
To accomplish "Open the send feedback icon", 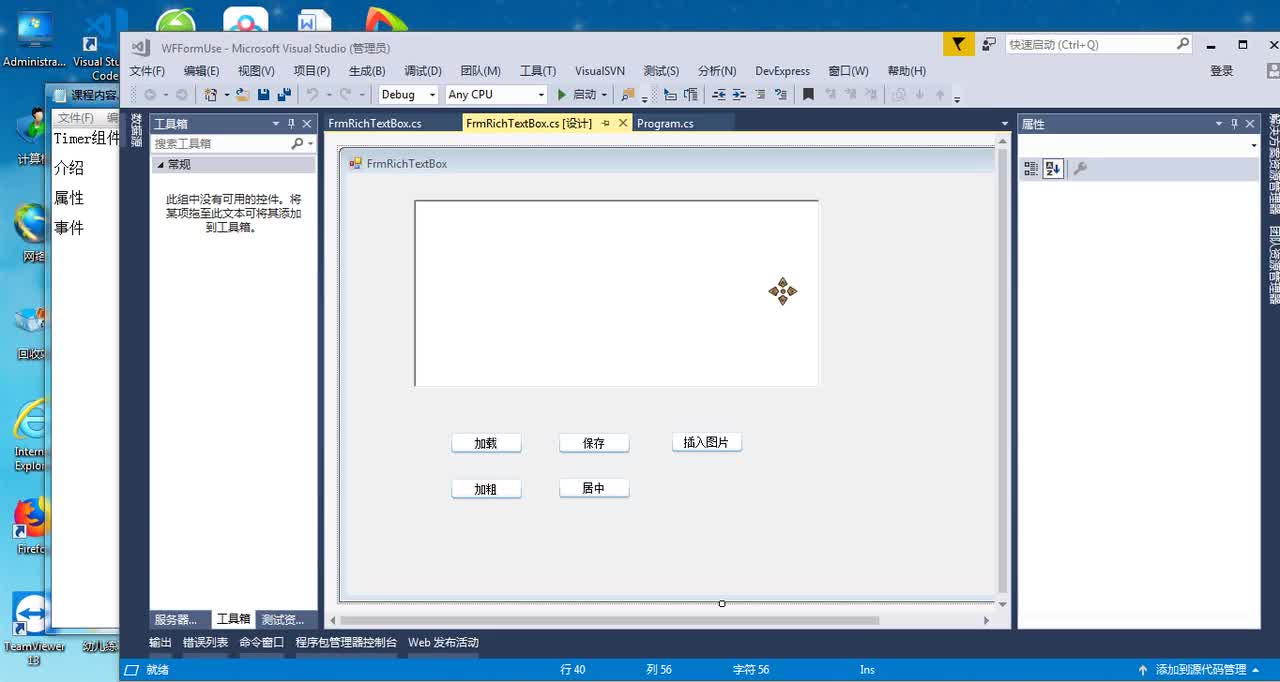I will coord(989,44).
